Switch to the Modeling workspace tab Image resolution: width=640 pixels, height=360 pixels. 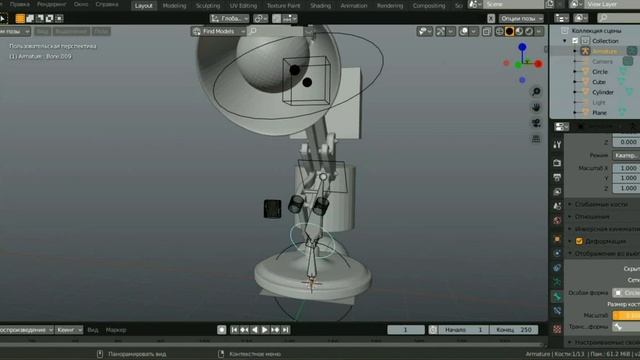click(174, 6)
